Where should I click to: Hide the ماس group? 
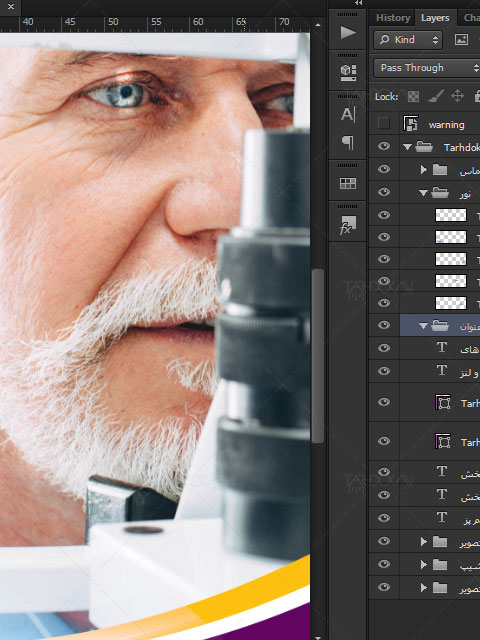[x=384, y=169]
